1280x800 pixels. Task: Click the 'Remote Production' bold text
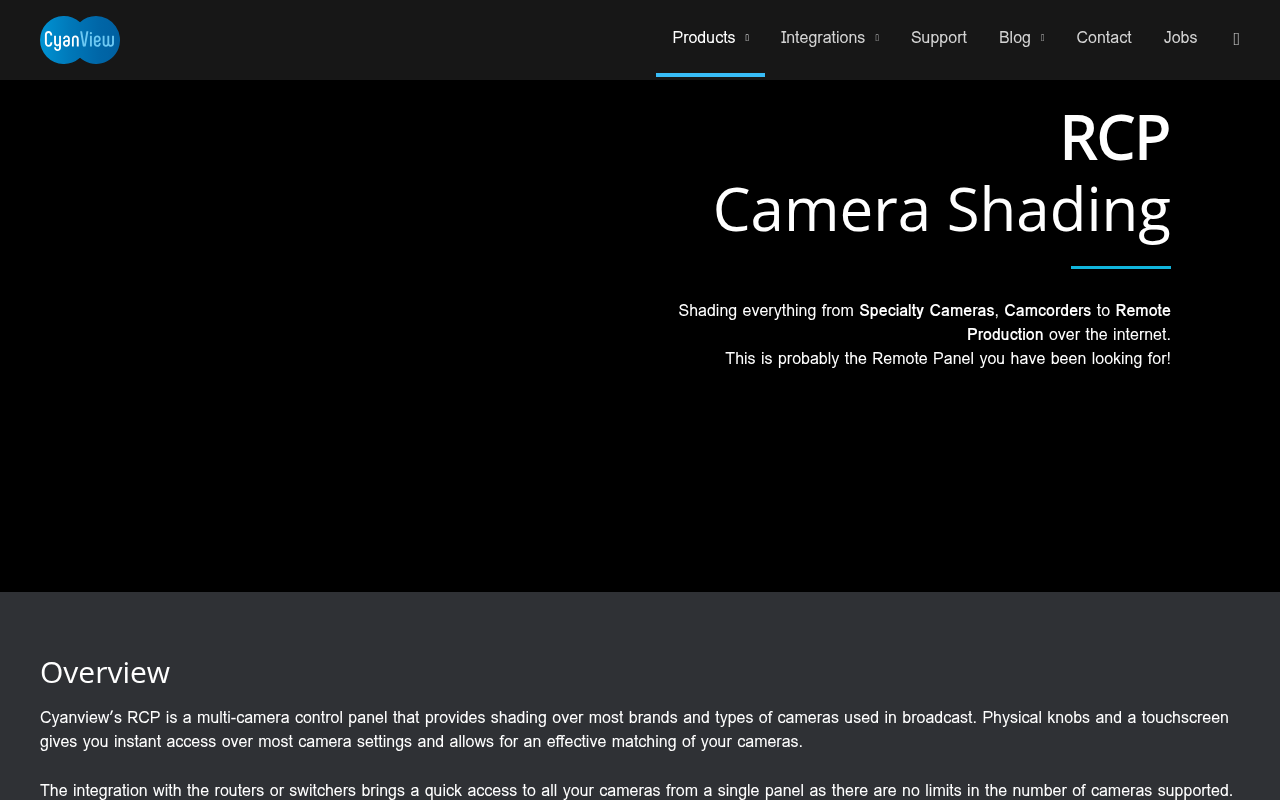click(1069, 322)
